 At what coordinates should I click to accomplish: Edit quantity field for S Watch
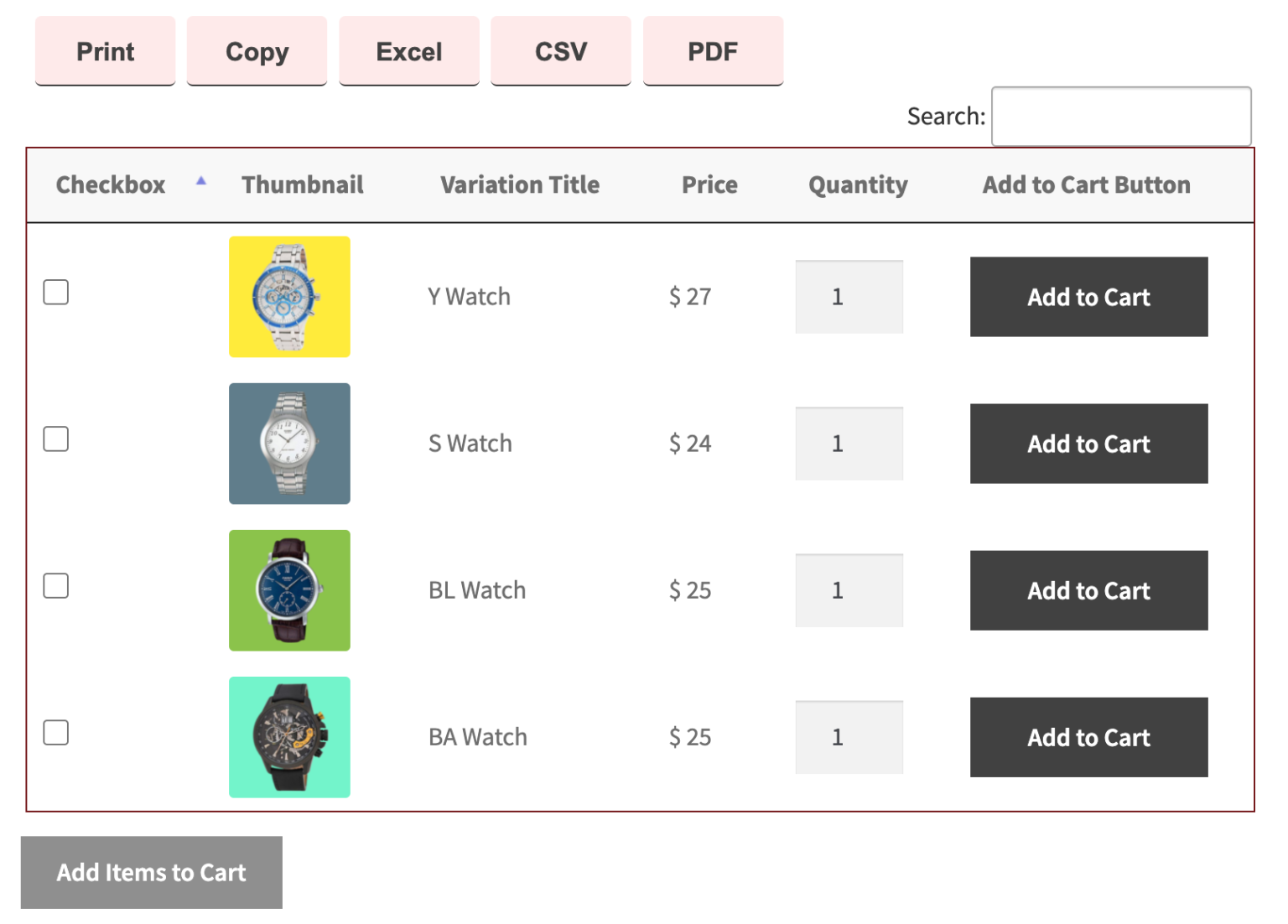point(849,444)
